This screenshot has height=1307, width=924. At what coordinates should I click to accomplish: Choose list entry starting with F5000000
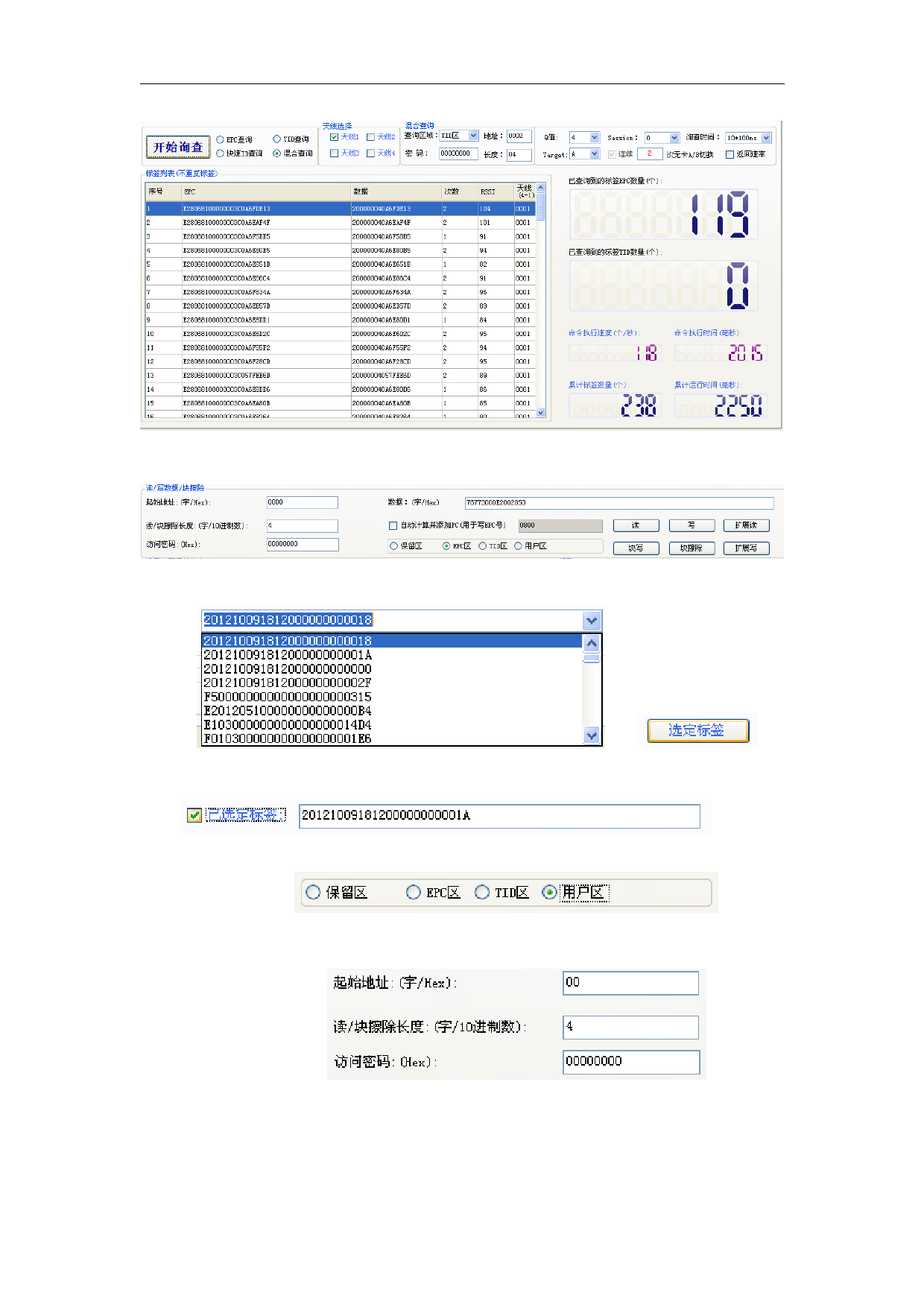click(x=288, y=697)
